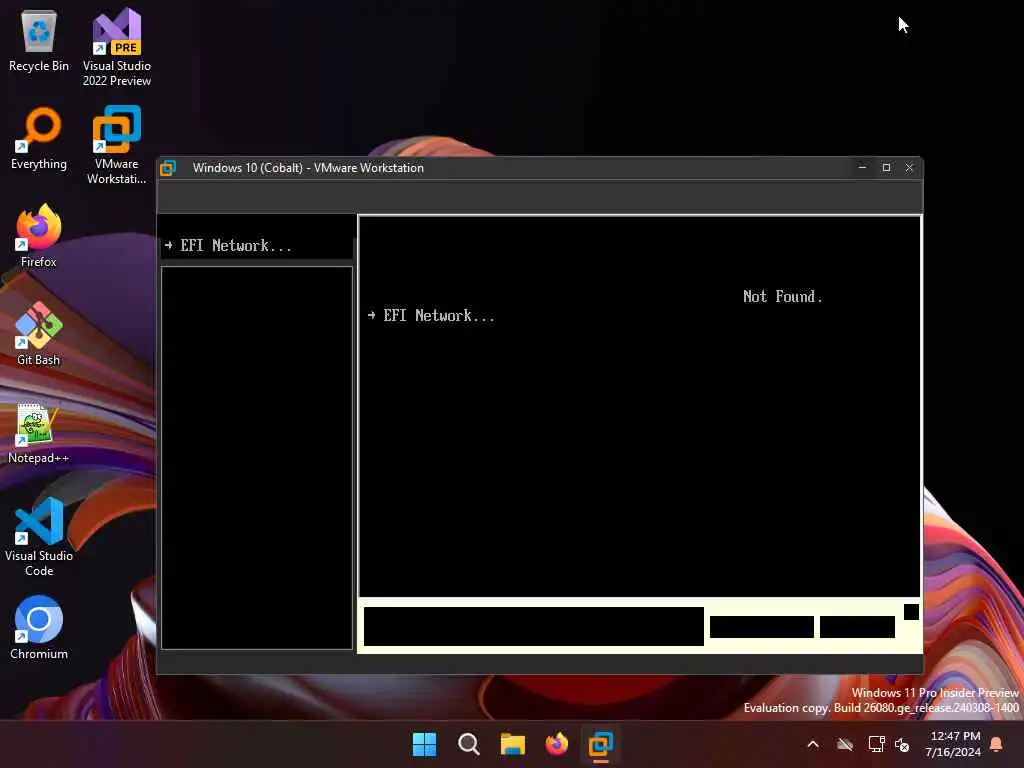Launch Chromium from the desktop

pyautogui.click(x=39, y=628)
